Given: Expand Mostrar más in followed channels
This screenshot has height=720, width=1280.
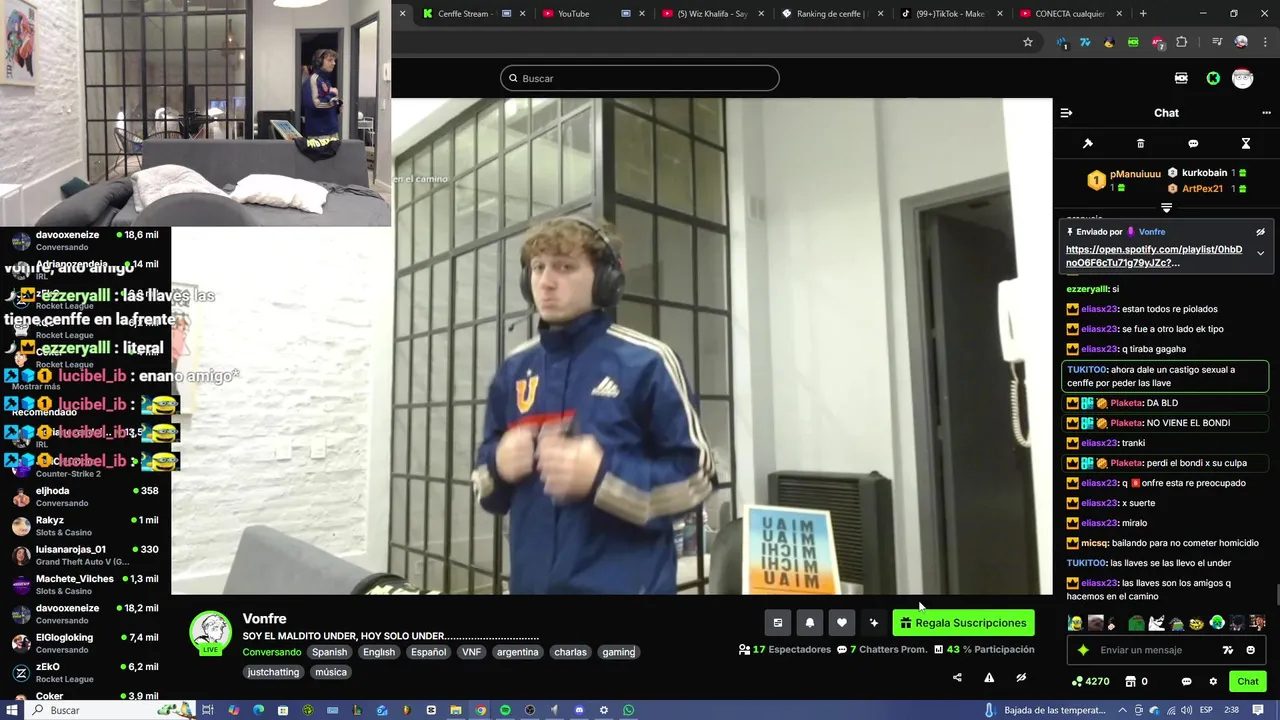Looking at the screenshot, I should coord(36,386).
